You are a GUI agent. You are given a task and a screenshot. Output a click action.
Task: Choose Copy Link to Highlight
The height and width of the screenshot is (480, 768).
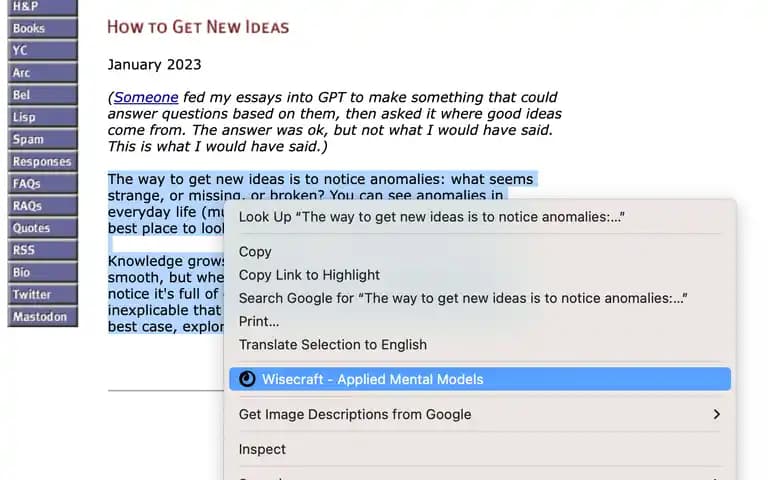pos(480,275)
